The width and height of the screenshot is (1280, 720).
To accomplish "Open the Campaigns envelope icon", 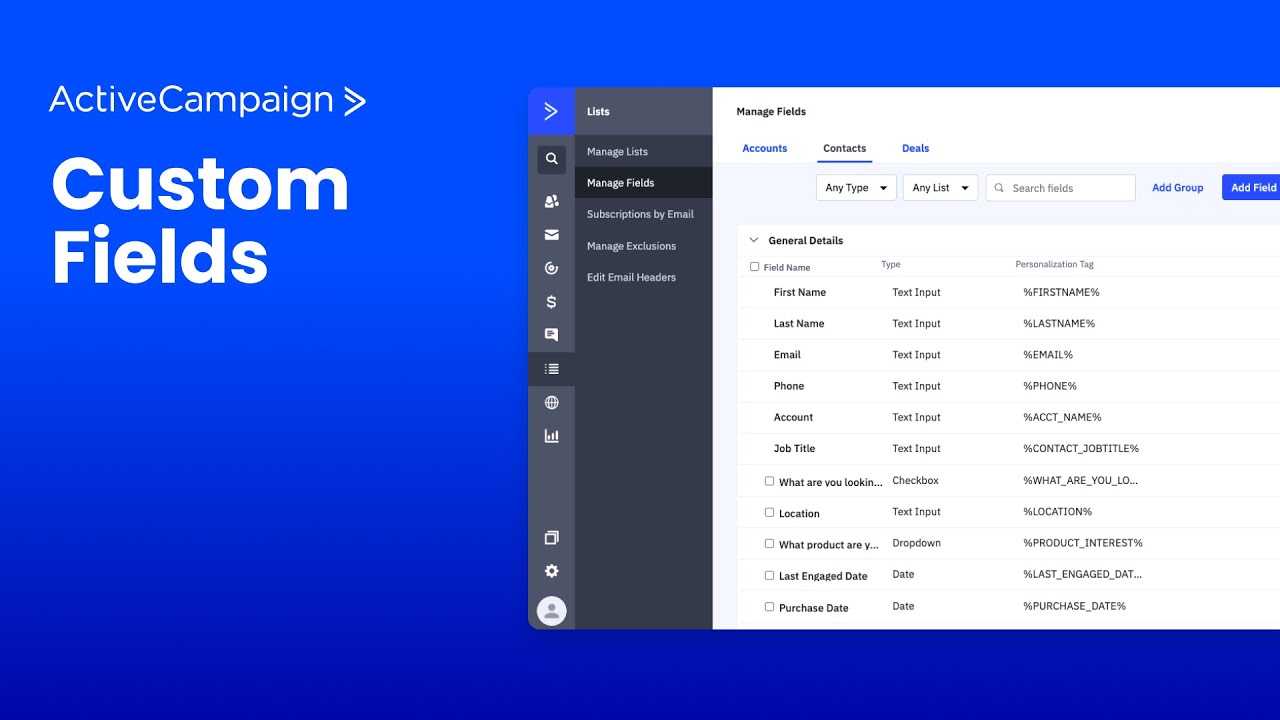I will [x=551, y=235].
